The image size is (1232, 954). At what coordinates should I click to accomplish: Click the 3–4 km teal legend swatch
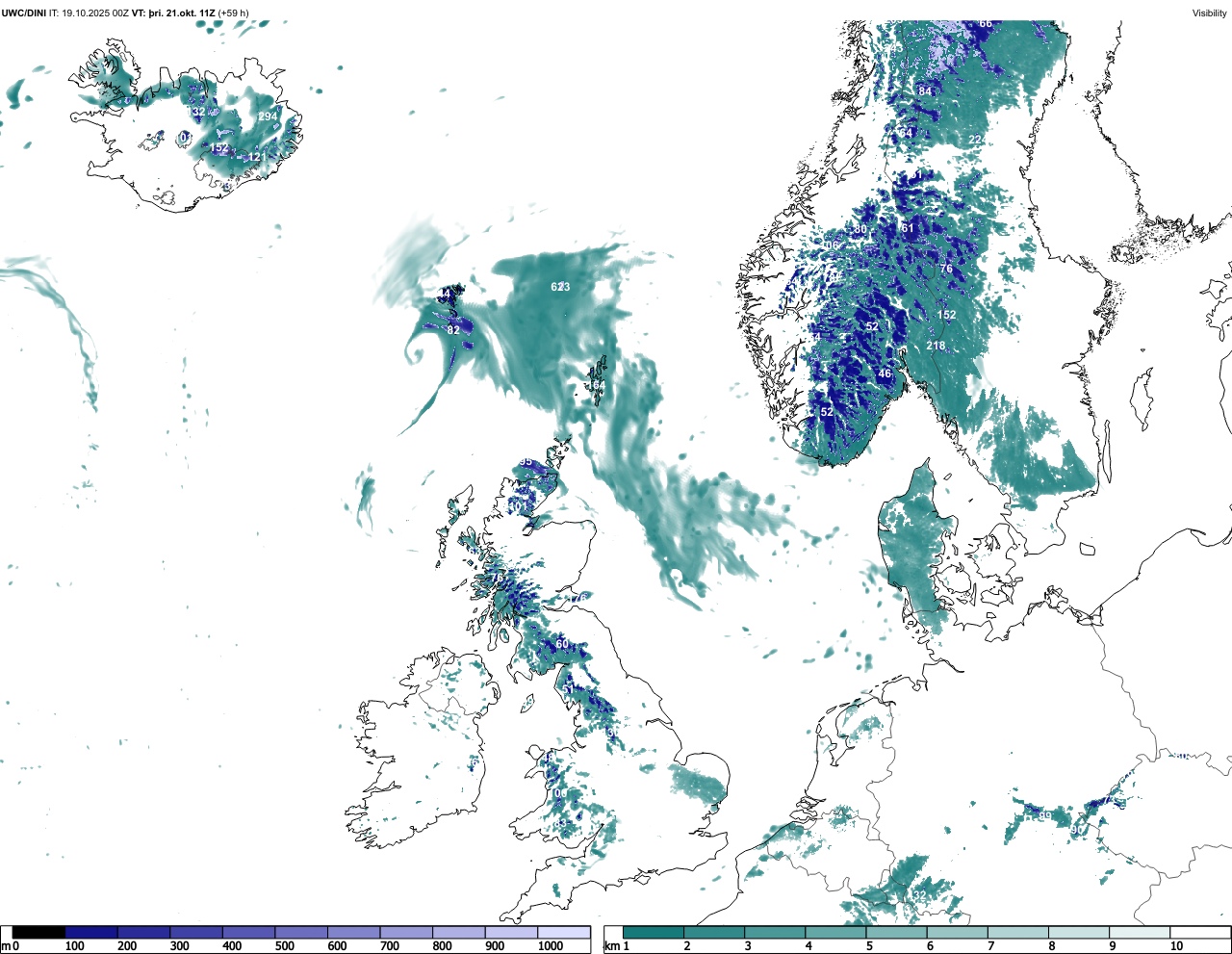tap(775, 932)
